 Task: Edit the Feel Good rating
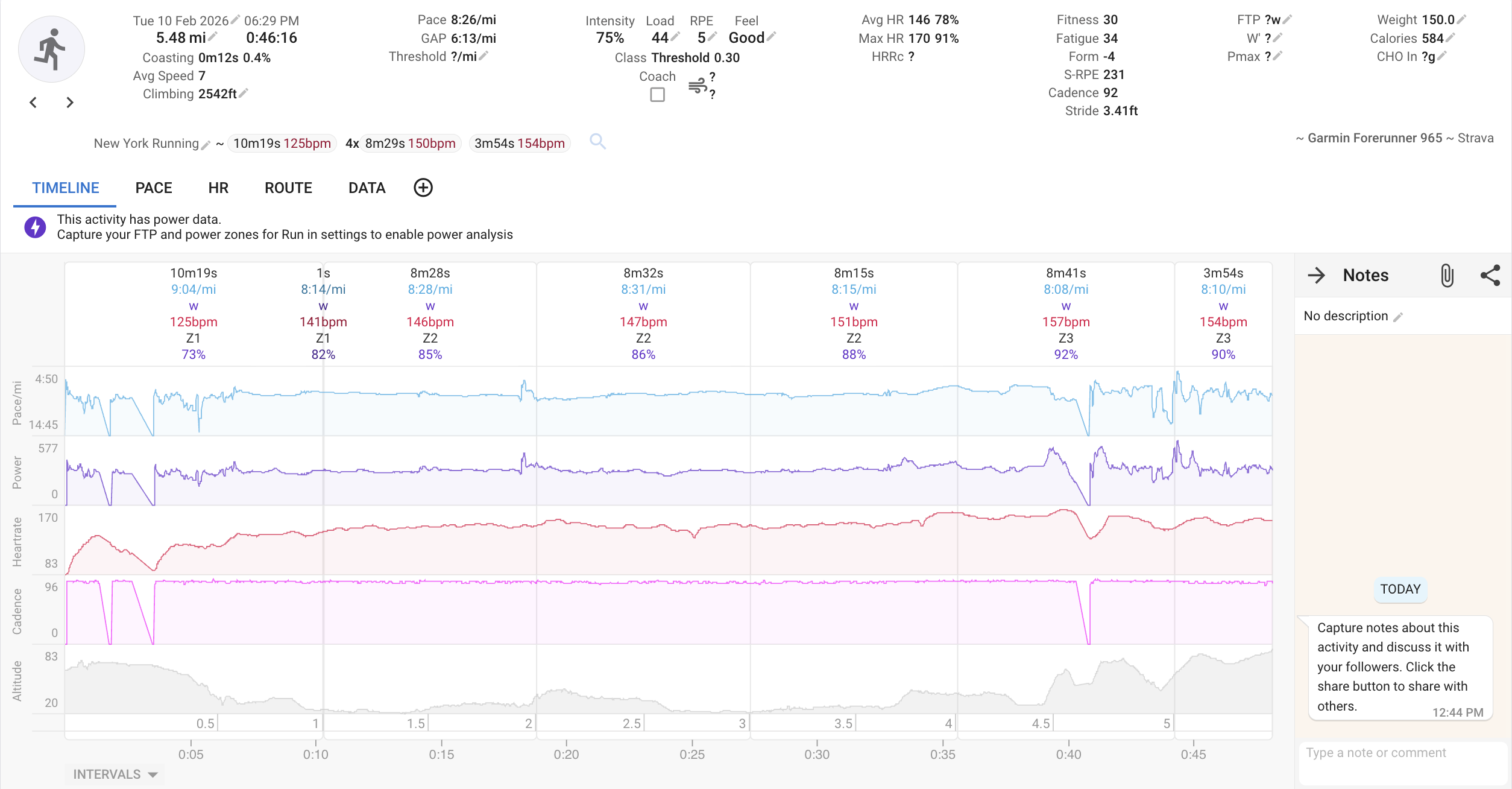point(772,37)
